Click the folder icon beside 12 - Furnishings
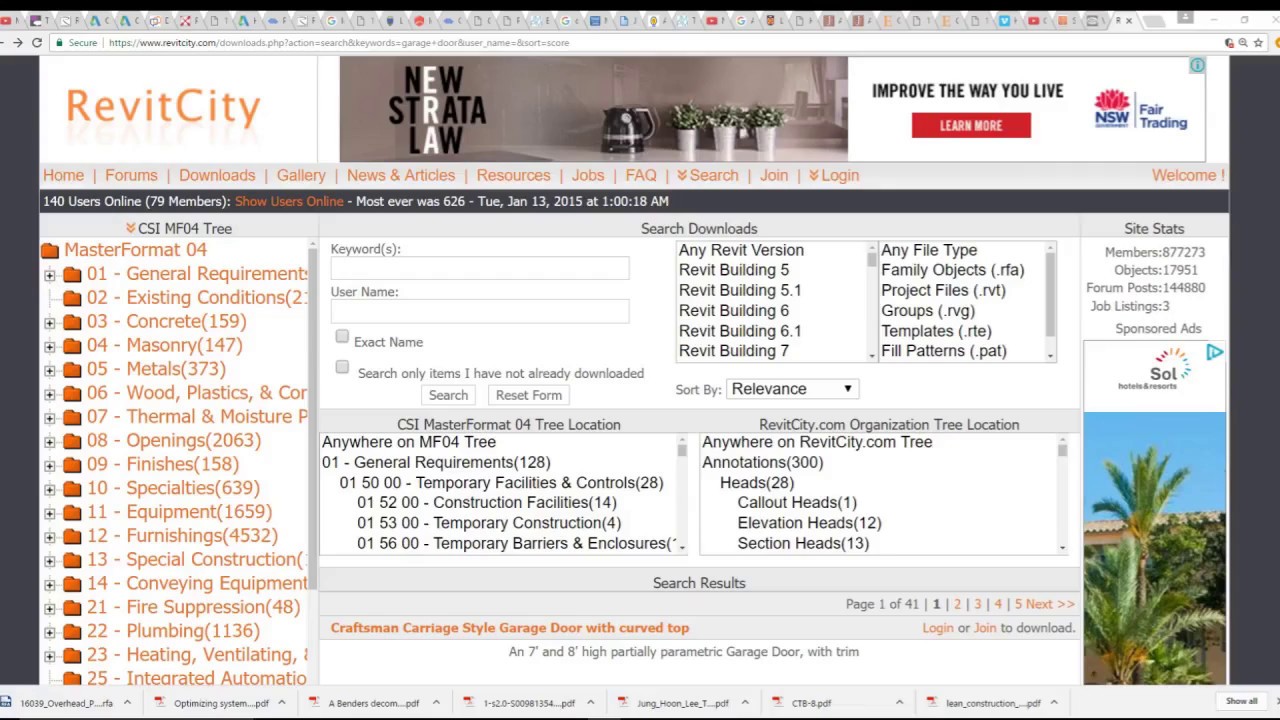Image resolution: width=1280 pixels, height=720 pixels. [x=72, y=537]
